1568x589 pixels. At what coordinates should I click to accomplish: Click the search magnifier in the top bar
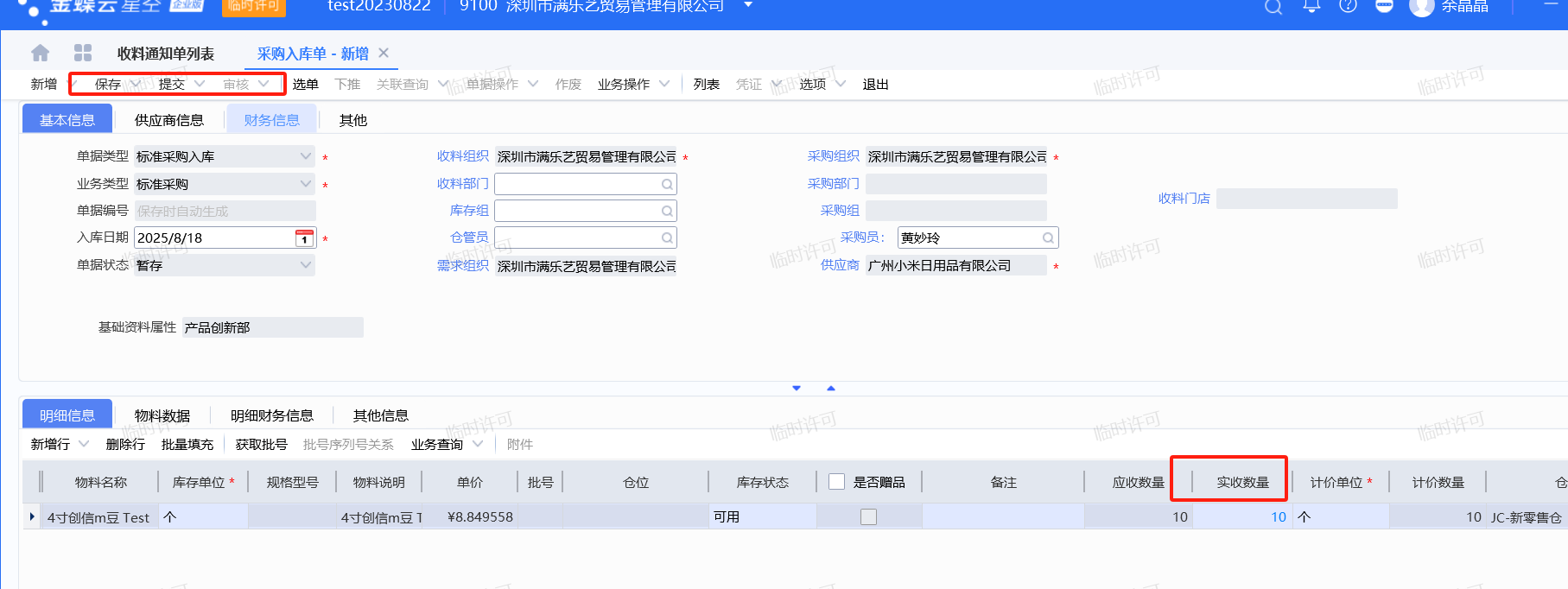(1273, 7)
